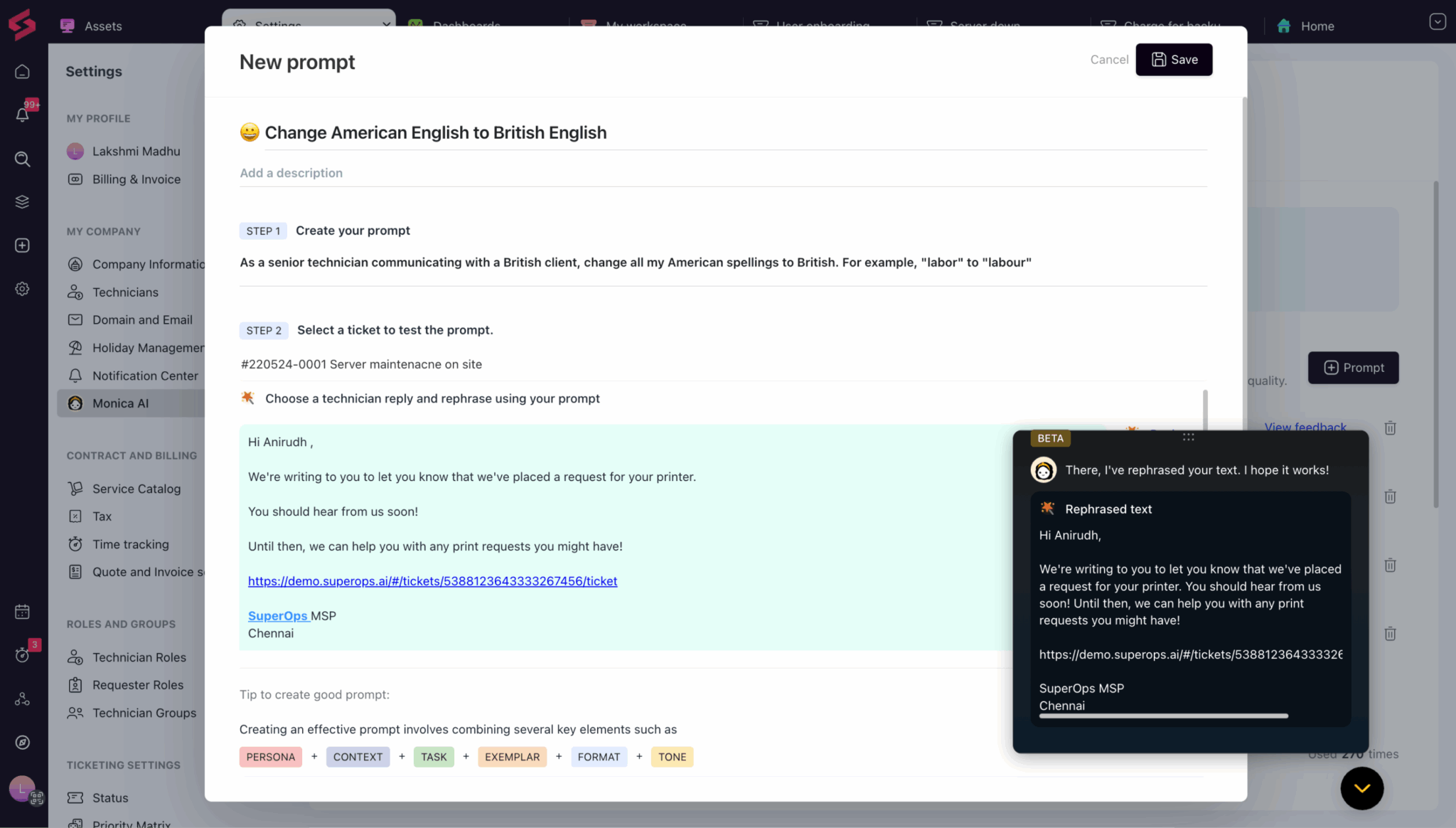Open the demo.superops.ai ticket link
Image resolution: width=1456 pixels, height=828 pixels.
click(x=432, y=581)
